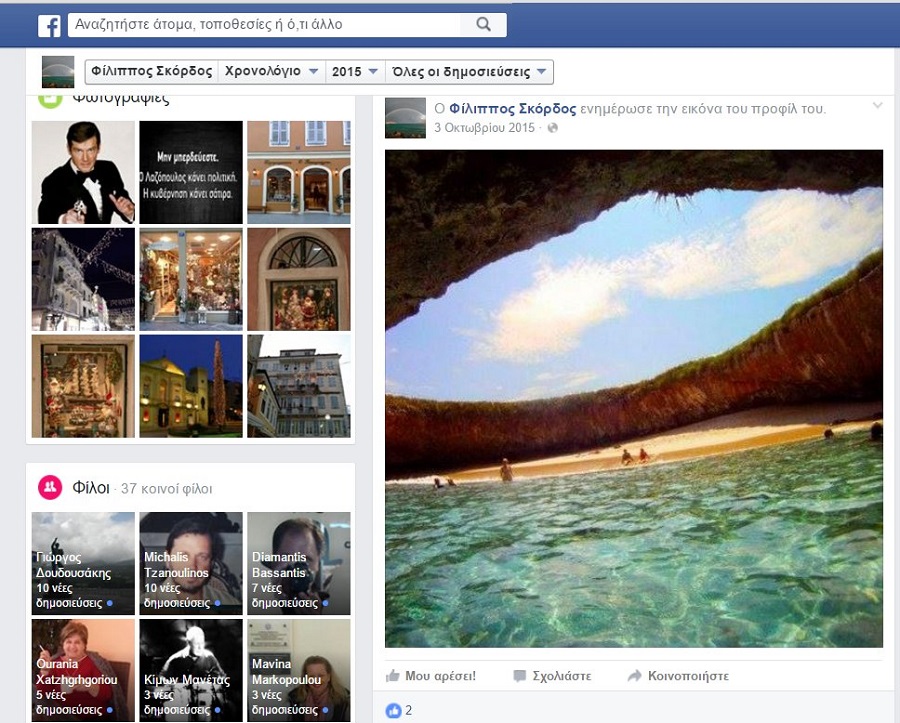Open the 2015 year dropdown
This screenshot has width=900, height=723.
356,72
